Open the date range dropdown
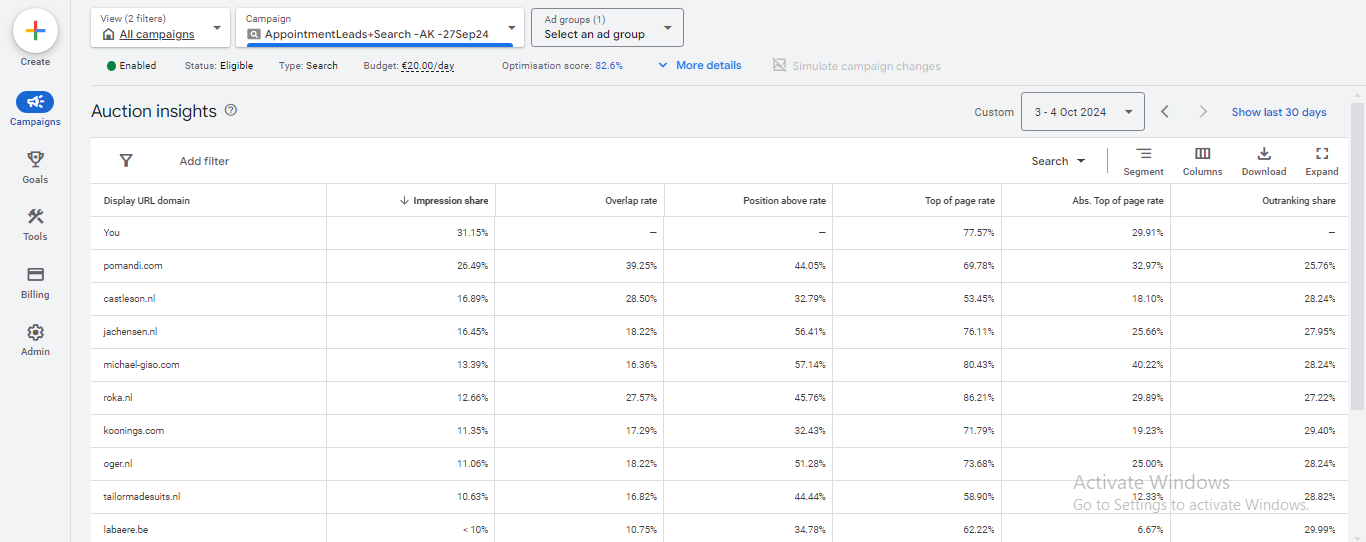This screenshot has width=1366, height=542. 1082,112
